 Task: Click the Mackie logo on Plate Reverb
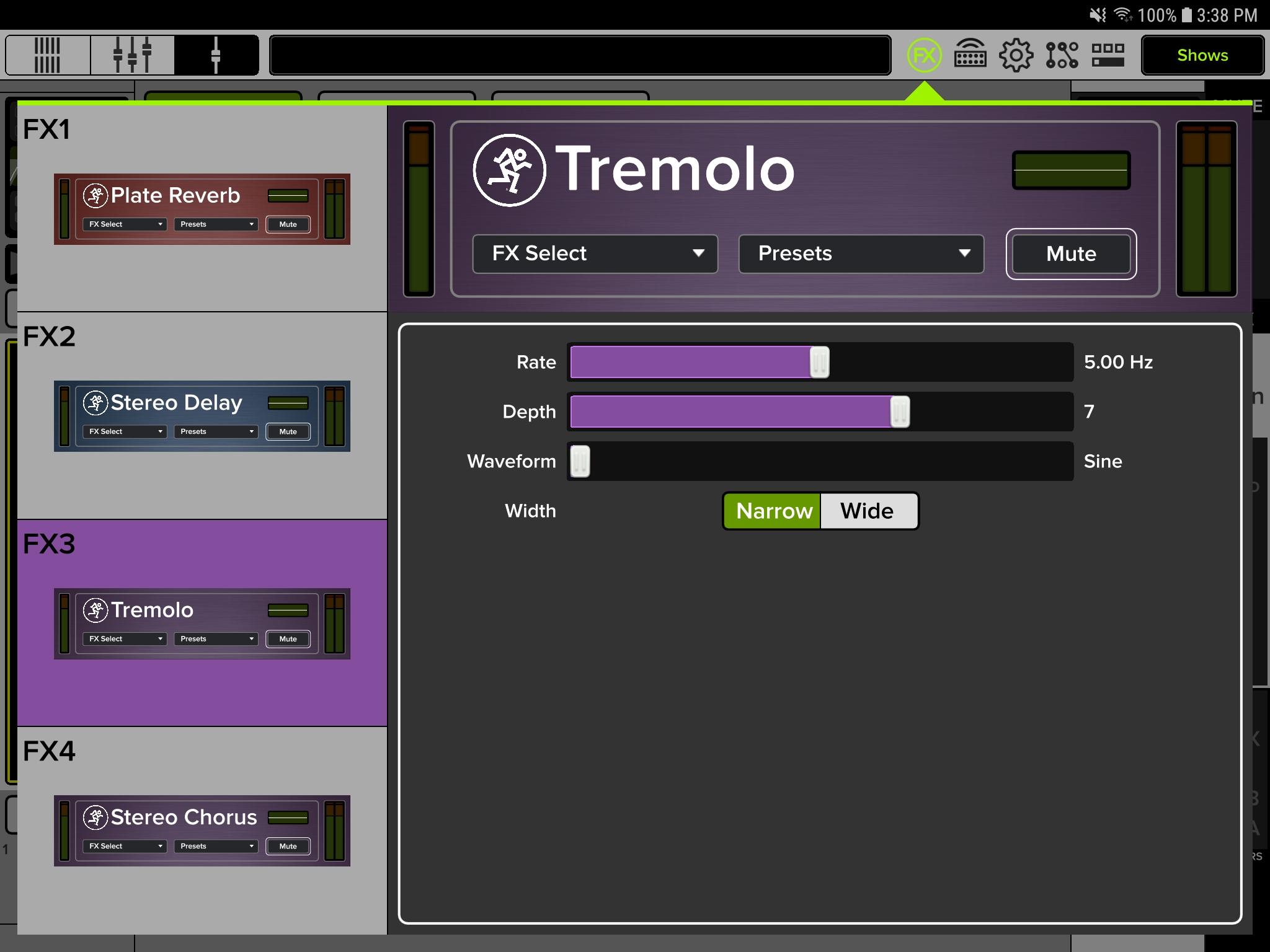click(95, 196)
